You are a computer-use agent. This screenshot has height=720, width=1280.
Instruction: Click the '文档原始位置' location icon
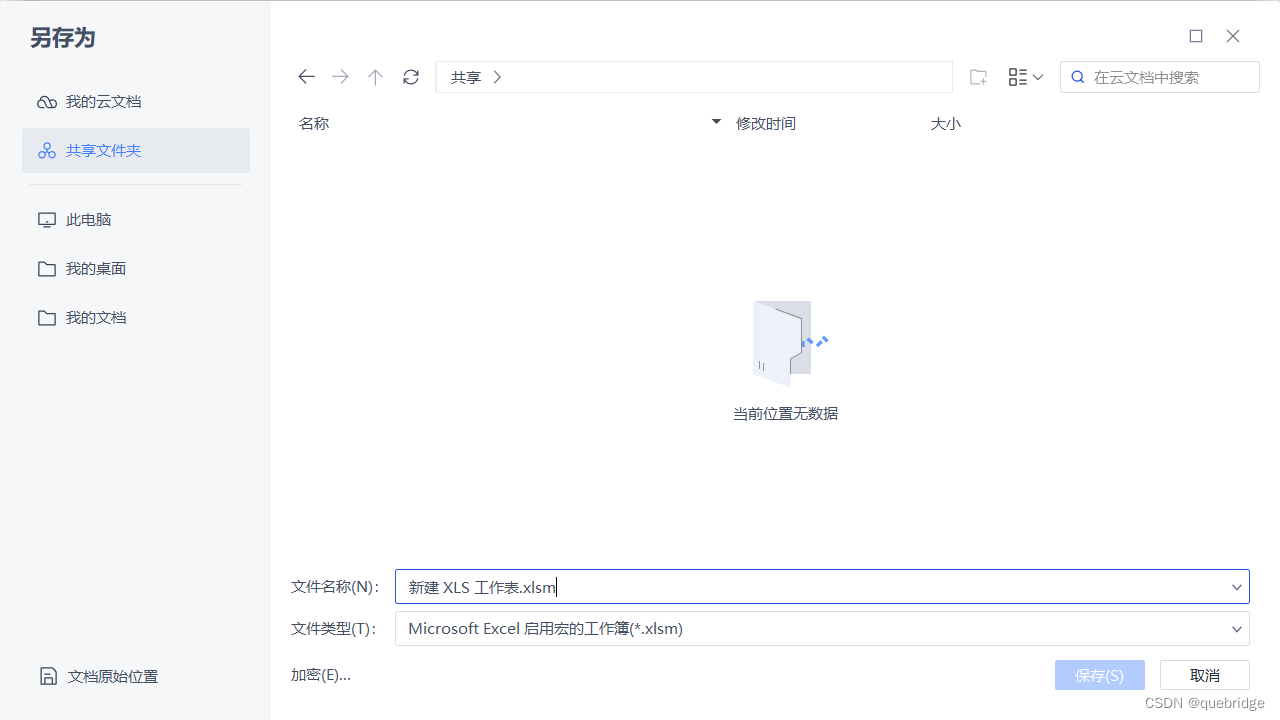tap(48, 676)
